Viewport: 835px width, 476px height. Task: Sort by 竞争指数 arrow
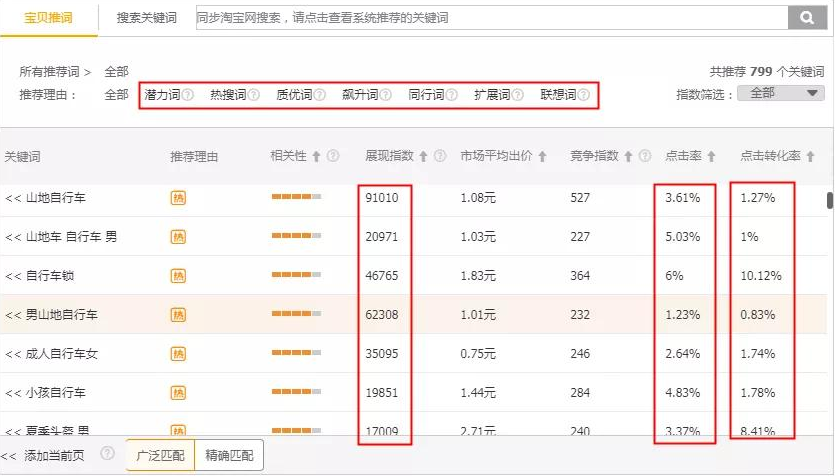tap(628, 156)
